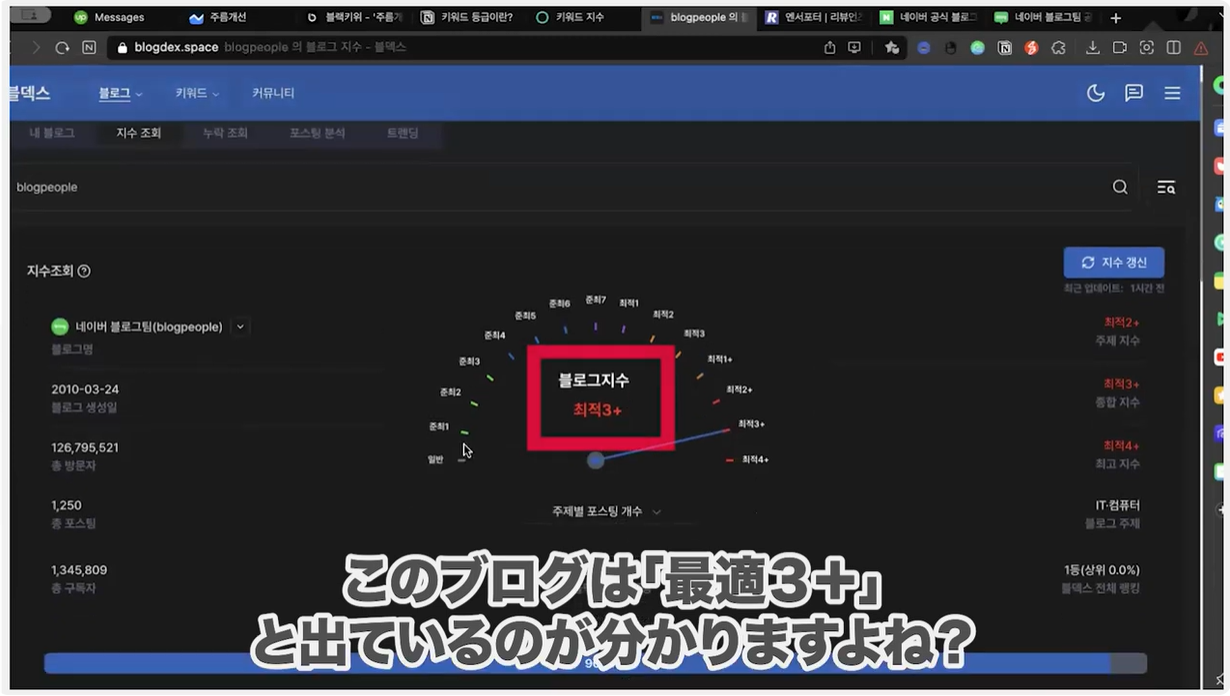
Task: Expand the 블로그 dropdown in navigation
Action: coord(120,93)
